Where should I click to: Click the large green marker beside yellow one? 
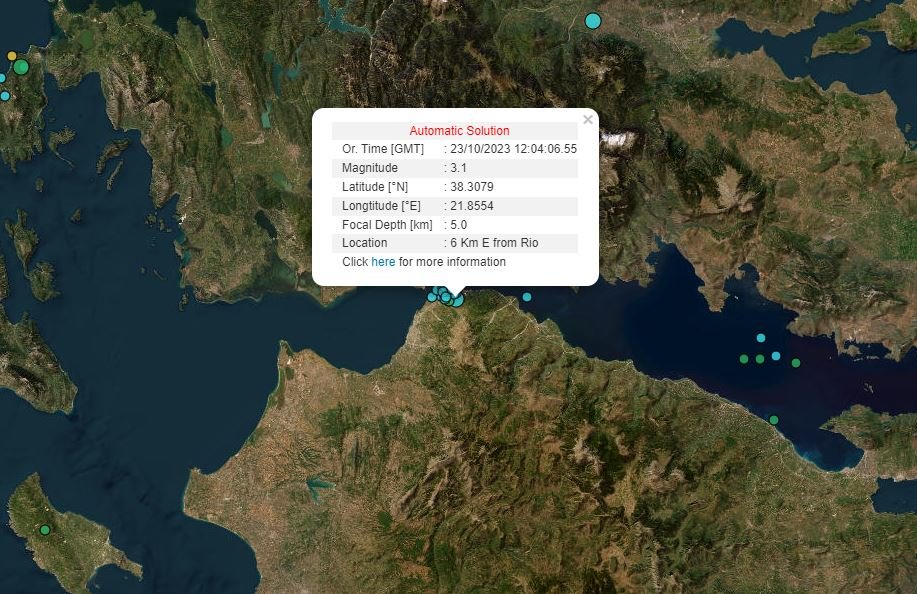click(21, 67)
